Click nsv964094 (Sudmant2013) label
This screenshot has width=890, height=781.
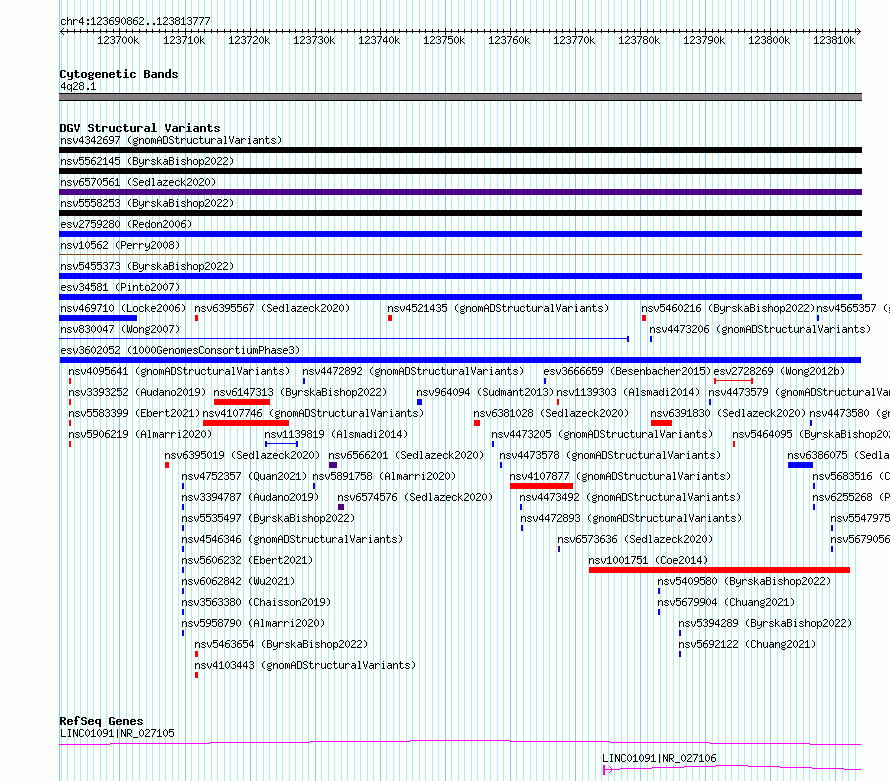point(485,392)
